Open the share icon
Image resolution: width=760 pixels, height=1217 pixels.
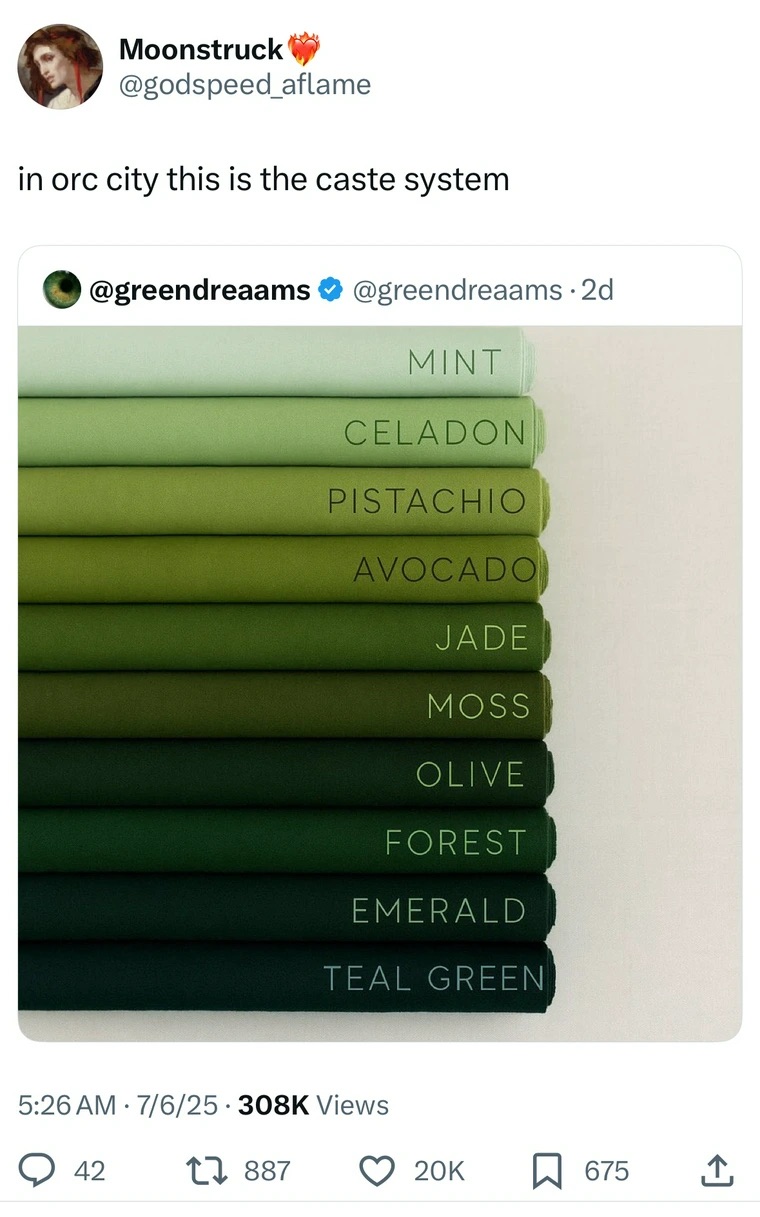[x=718, y=1171]
